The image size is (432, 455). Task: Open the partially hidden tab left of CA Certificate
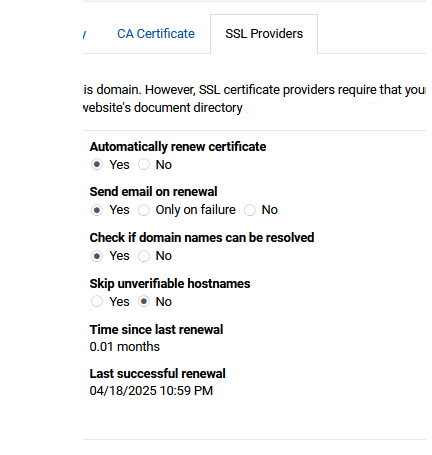click(84, 34)
